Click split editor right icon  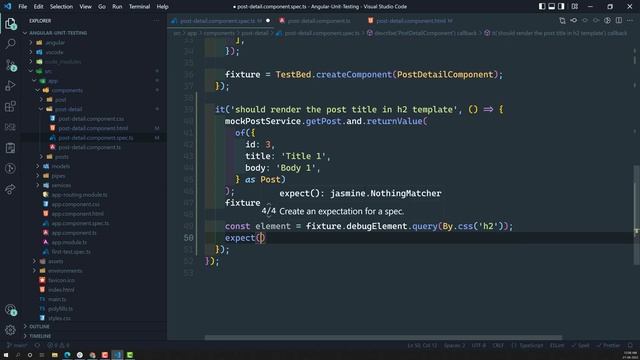[619, 20]
